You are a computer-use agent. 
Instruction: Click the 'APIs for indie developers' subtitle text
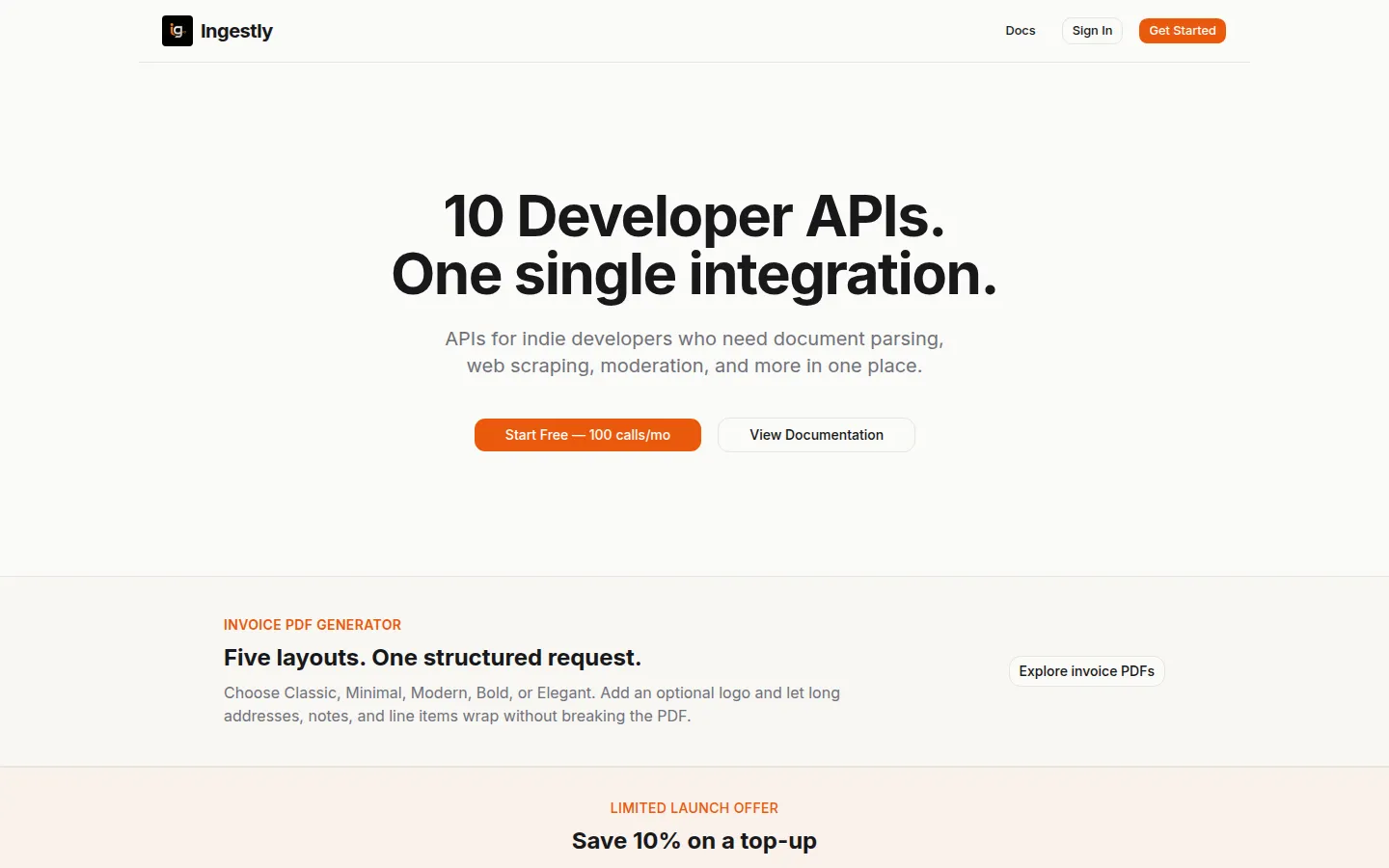694,352
